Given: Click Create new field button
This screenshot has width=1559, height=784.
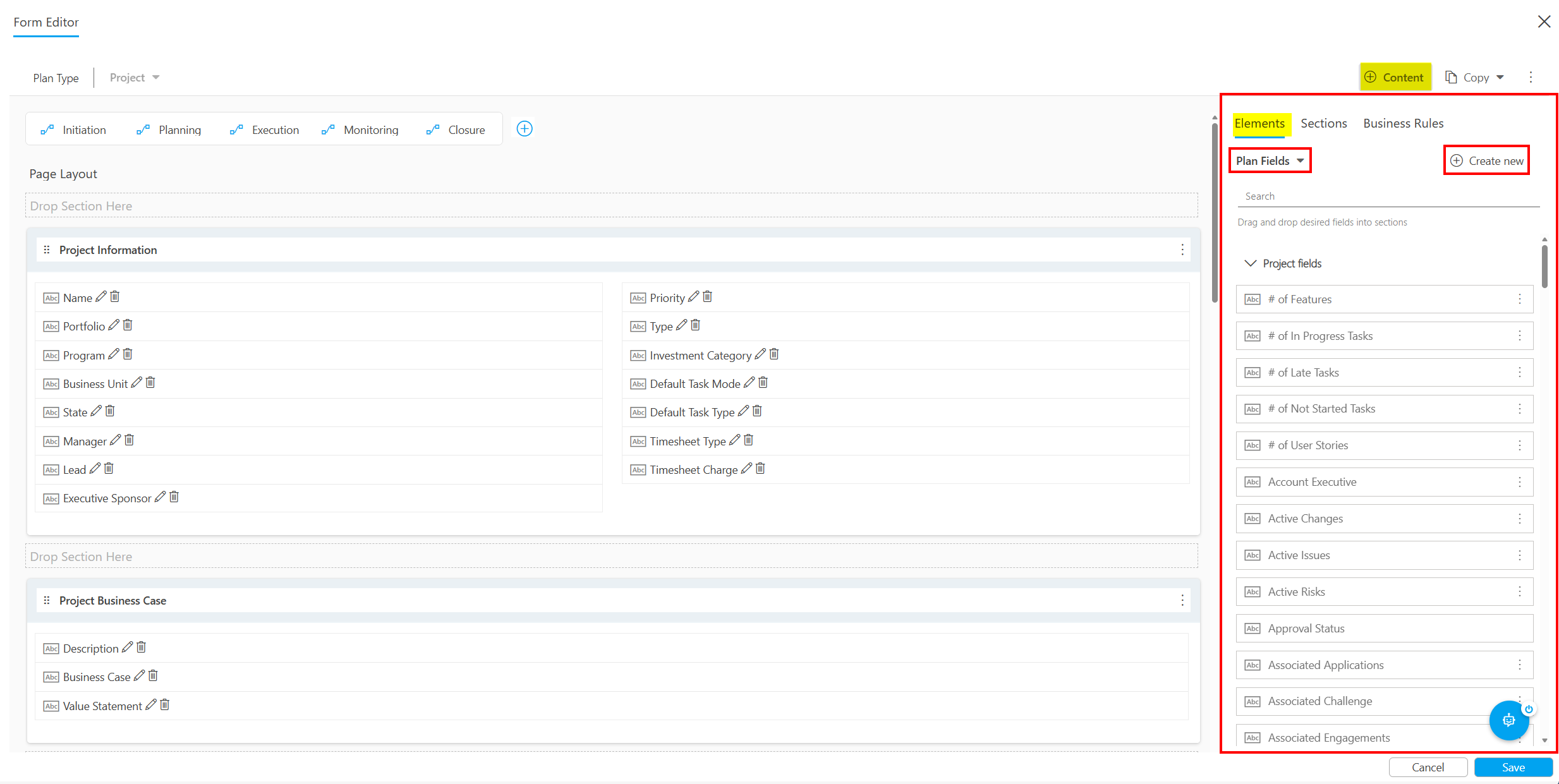Looking at the screenshot, I should point(1486,160).
